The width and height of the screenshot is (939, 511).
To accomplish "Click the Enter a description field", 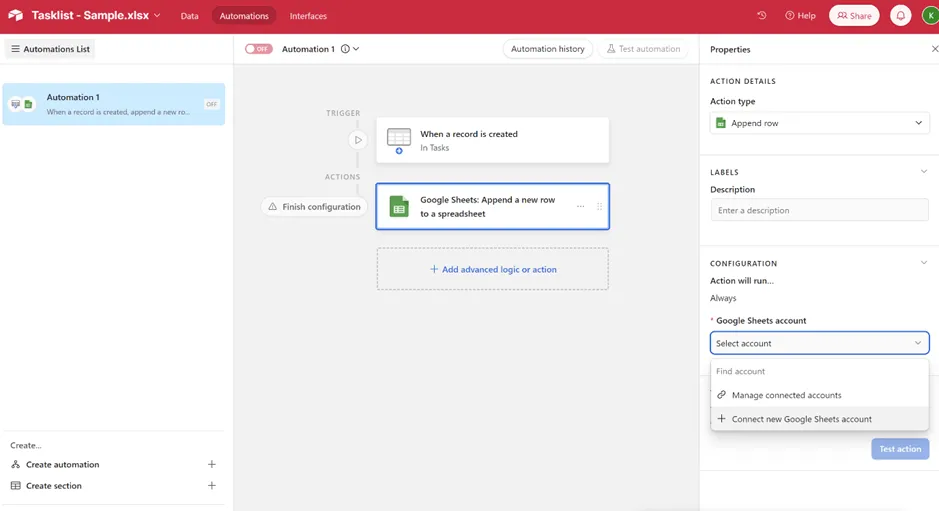I will click(819, 210).
